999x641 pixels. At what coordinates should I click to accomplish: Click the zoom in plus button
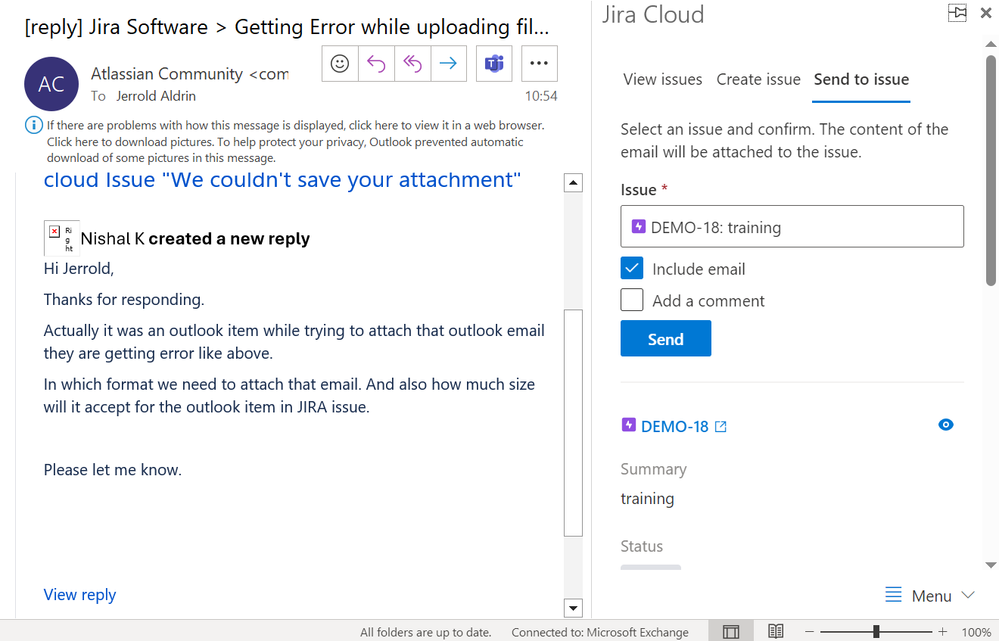(x=943, y=631)
